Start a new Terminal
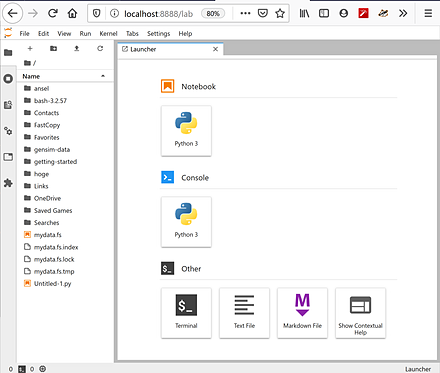 coord(186,313)
